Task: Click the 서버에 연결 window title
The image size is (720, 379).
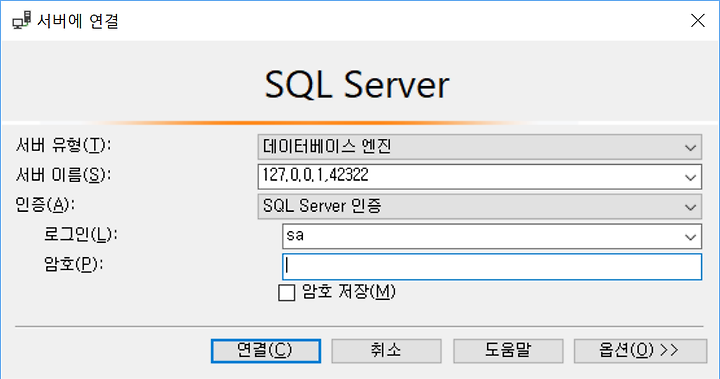Action: 78,21
